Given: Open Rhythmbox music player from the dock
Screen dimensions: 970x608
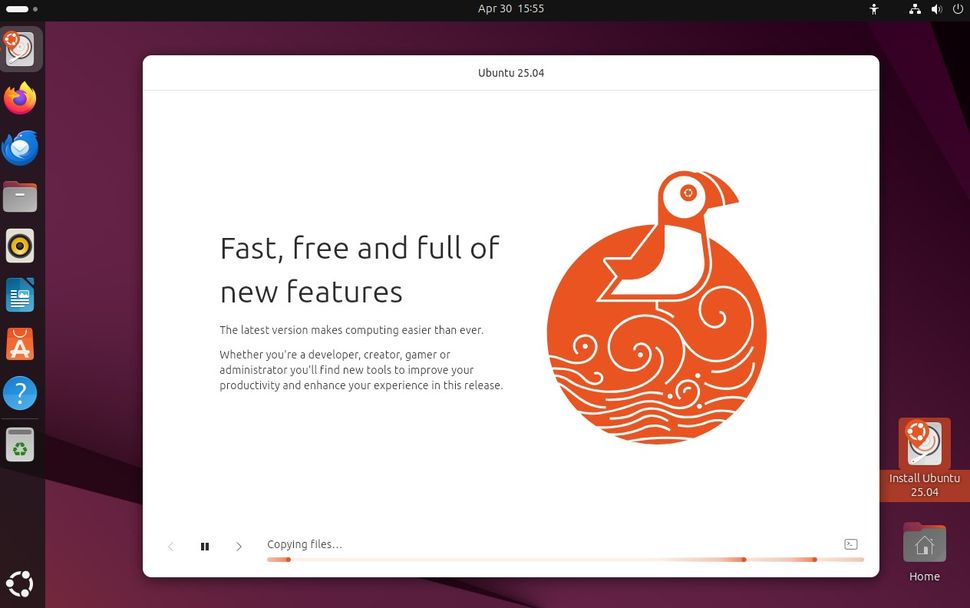Looking at the screenshot, I should [20, 245].
